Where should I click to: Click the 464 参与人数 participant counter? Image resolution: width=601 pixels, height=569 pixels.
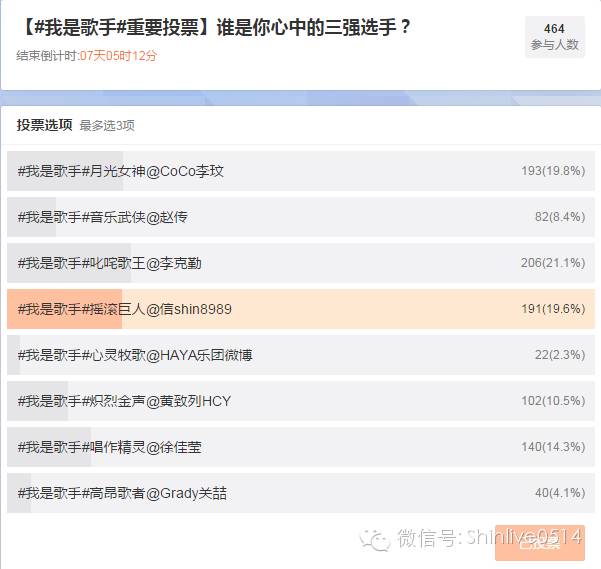coord(555,37)
